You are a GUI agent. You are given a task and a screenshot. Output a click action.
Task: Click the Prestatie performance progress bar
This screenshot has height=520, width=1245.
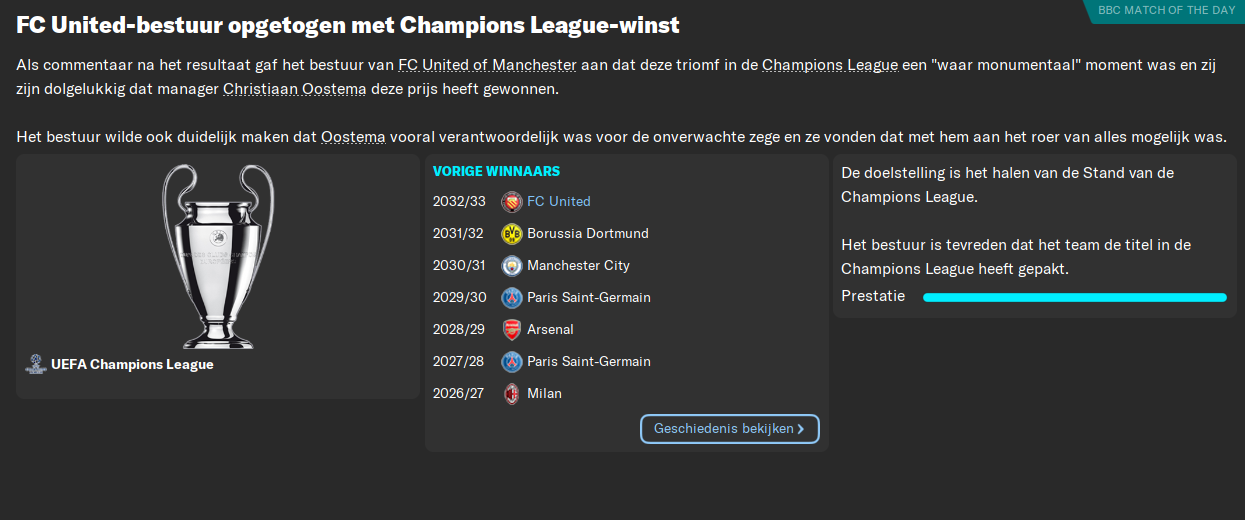click(x=1074, y=297)
